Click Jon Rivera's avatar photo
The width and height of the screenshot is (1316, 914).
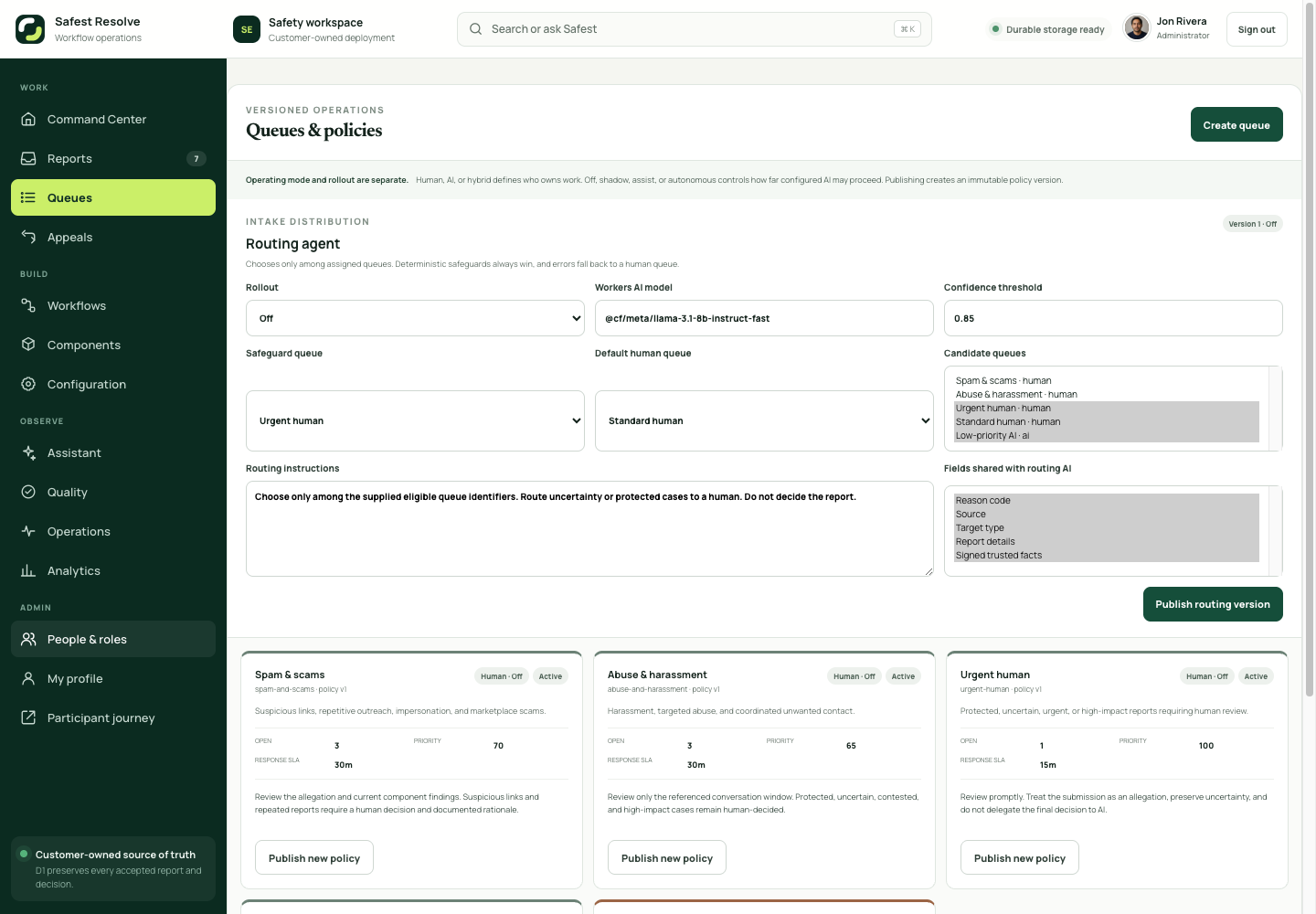tap(1137, 28)
